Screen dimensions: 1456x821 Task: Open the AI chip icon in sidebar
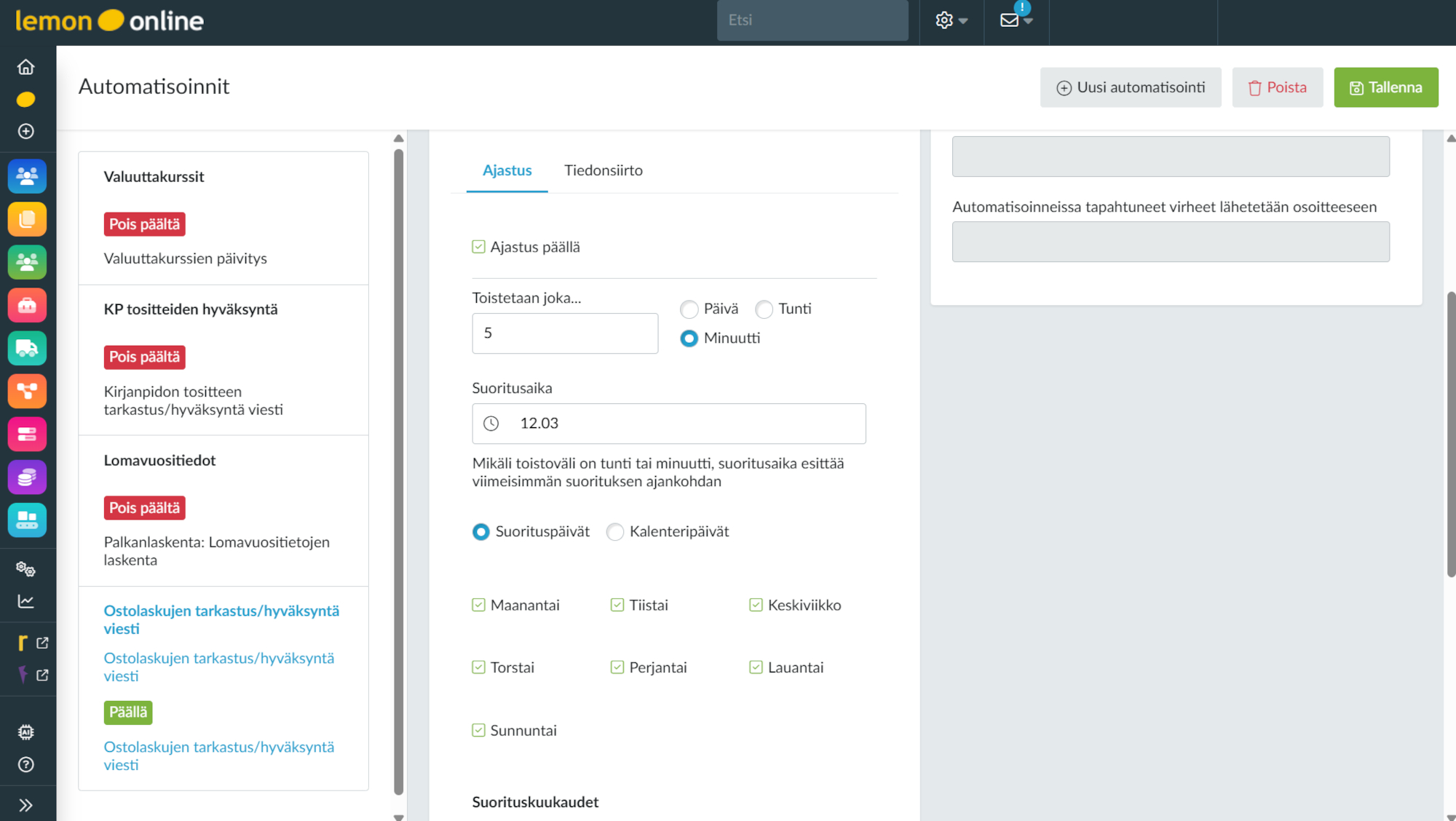[26, 732]
